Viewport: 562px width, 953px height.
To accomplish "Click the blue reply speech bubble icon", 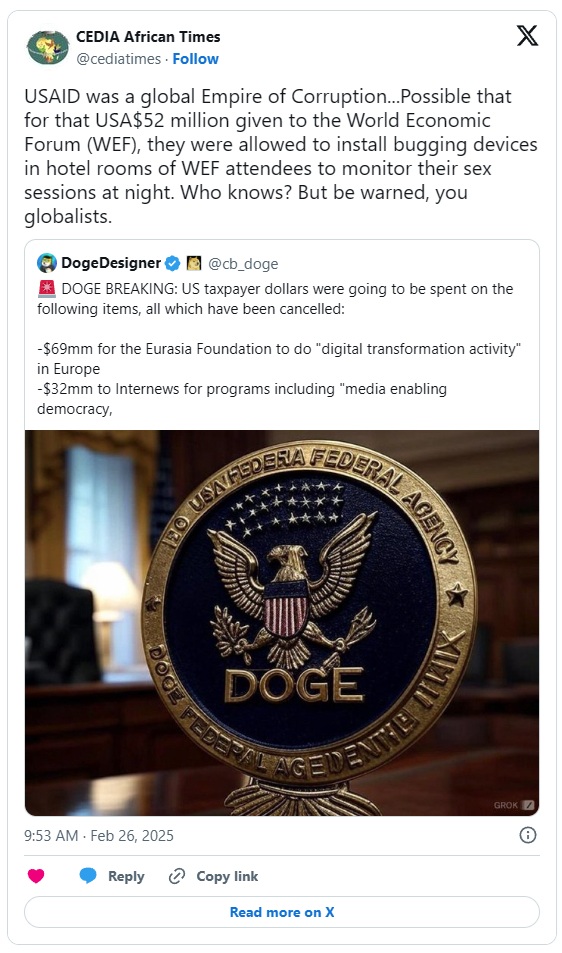I will click(88, 876).
